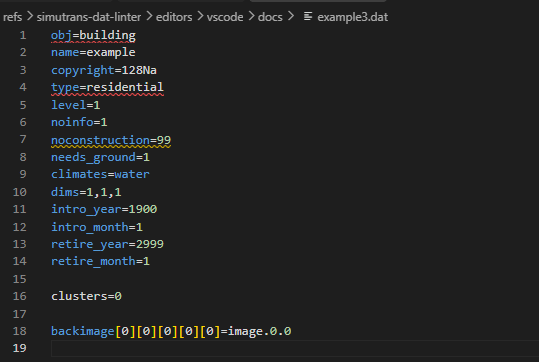Expand breadcrumb chevron after 'refs'

(x=30, y=16)
